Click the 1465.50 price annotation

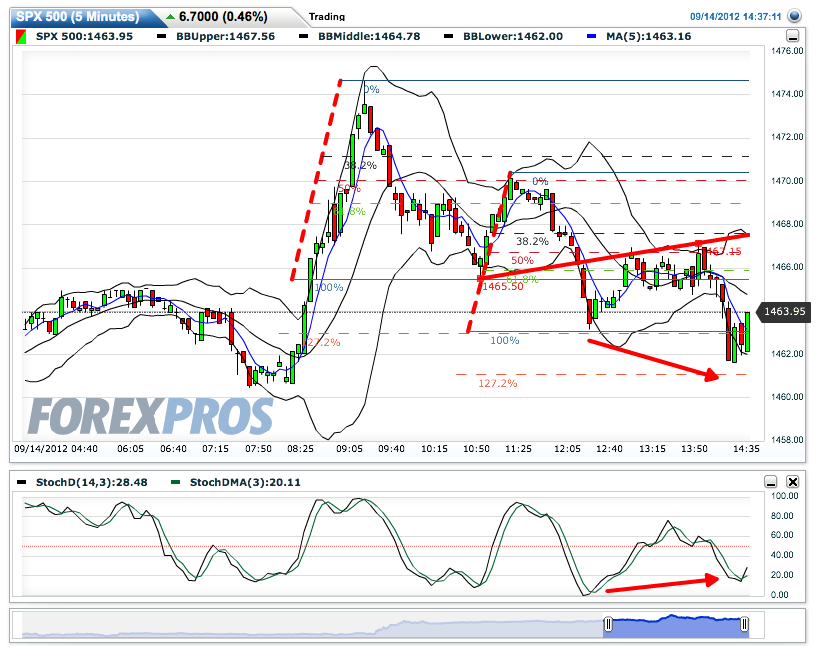pos(503,287)
